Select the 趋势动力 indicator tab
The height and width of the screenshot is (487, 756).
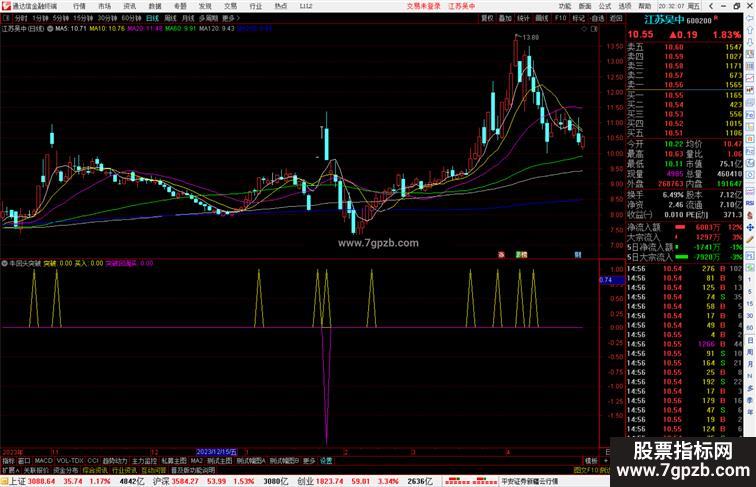pos(115,461)
